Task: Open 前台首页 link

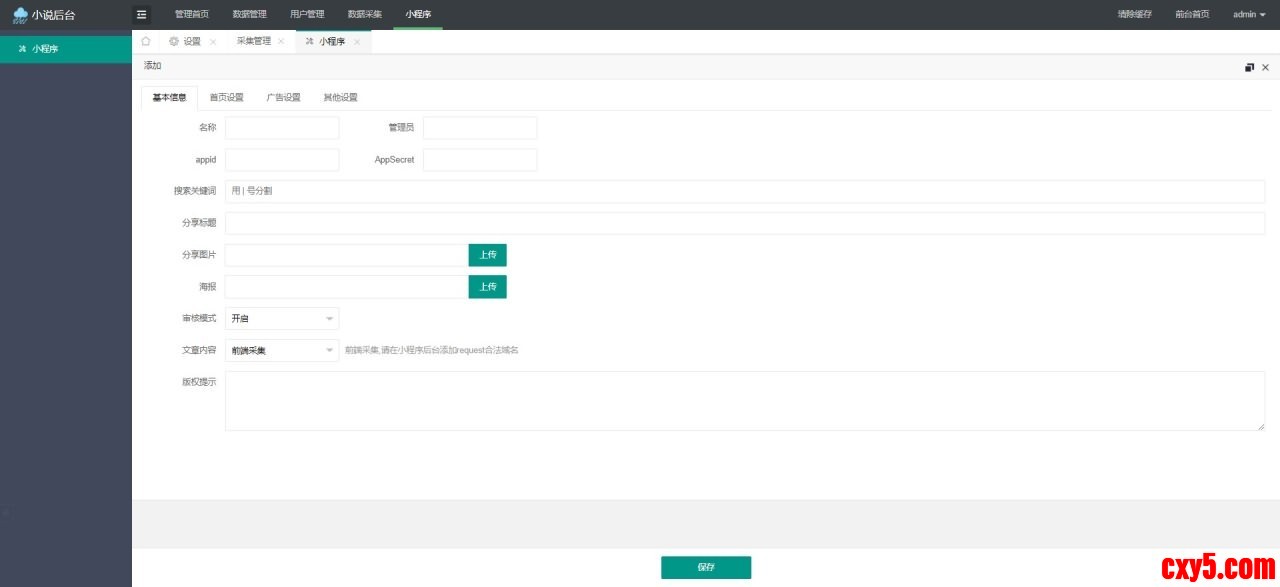Action: click(x=1192, y=14)
